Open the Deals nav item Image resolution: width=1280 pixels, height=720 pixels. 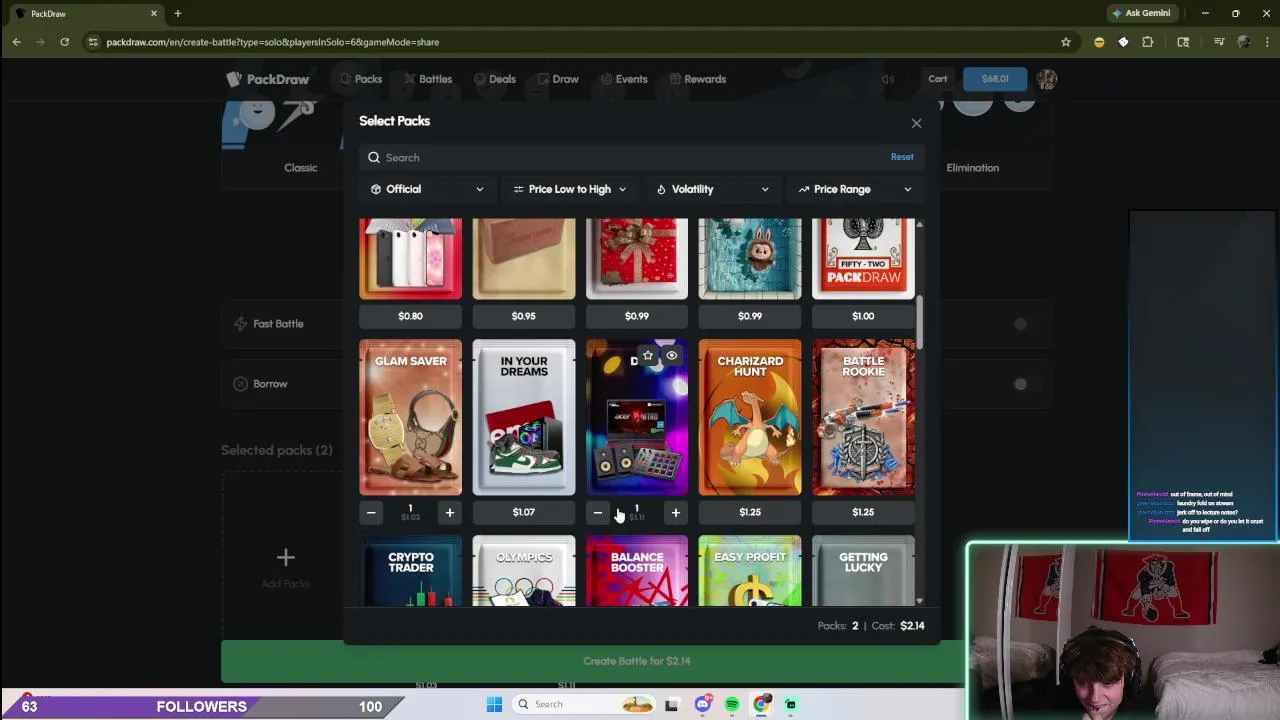point(495,79)
